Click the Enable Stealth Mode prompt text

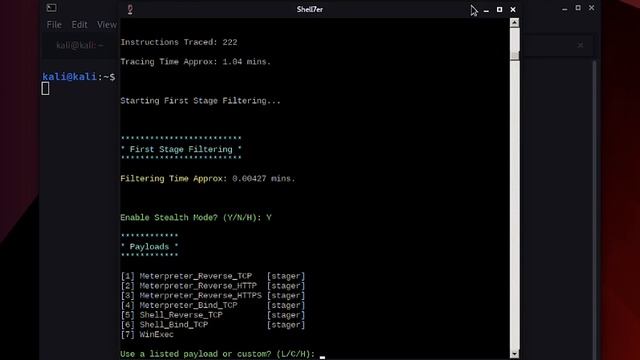(x=196, y=218)
